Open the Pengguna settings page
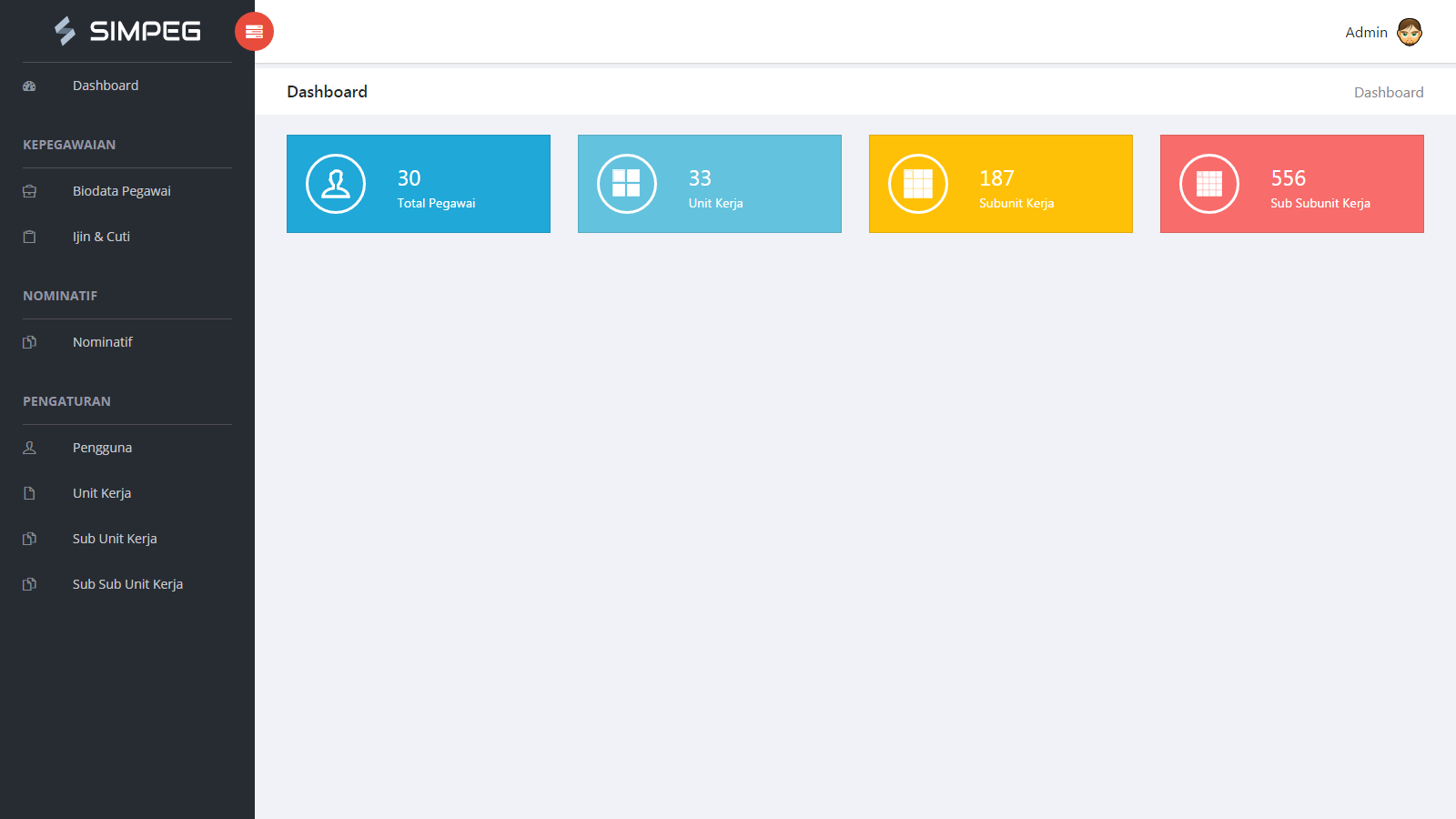 tap(102, 448)
